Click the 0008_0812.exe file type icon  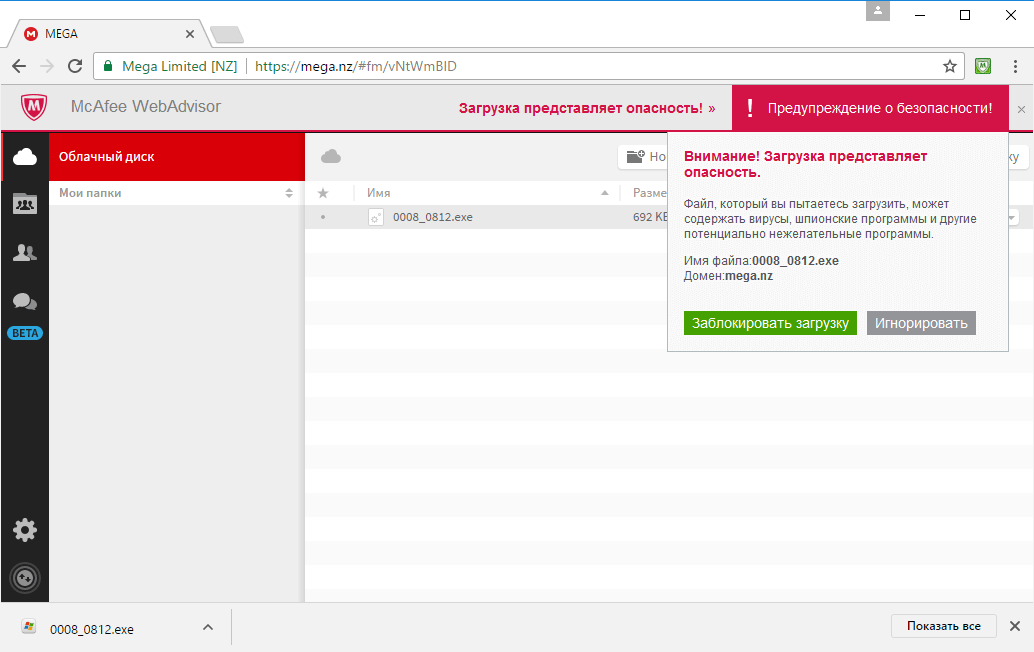(x=375, y=217)
